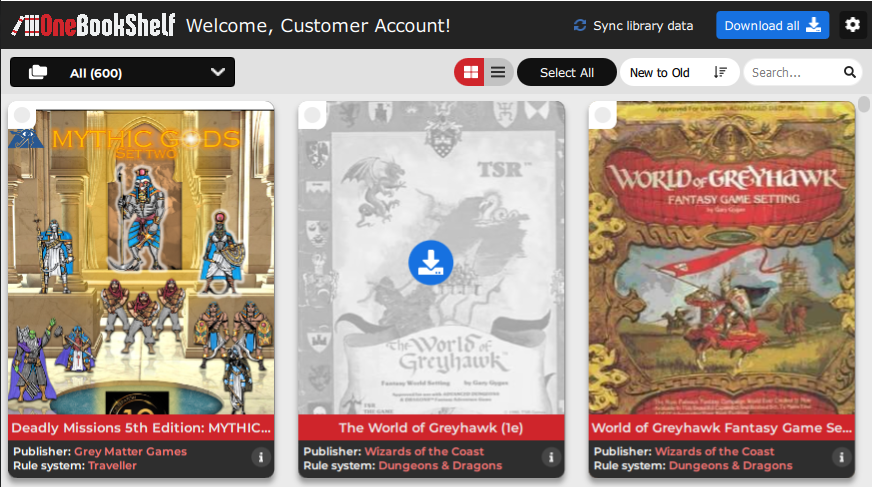The width and height of the screenshot is (872, 487).
Task: Show info for World of Greyhawk Fantasy Game Setting
Action: [840, 457]
